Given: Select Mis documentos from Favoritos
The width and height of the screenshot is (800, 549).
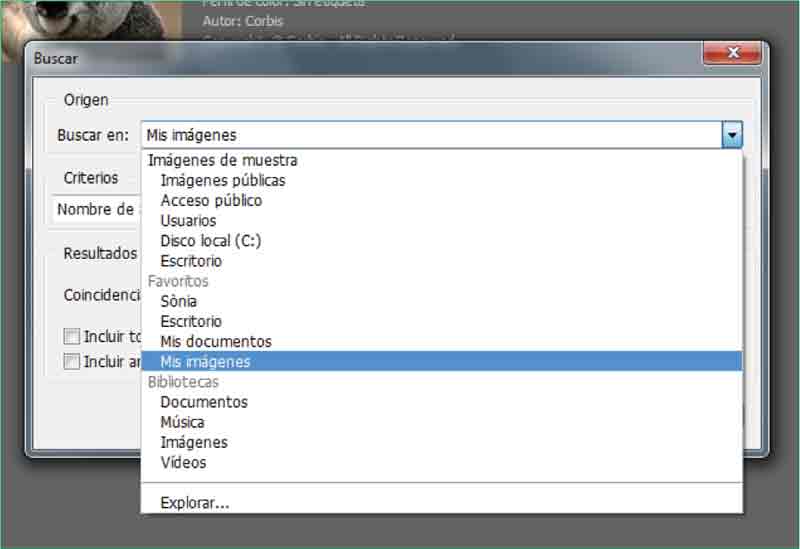Looking at the screenshot, I should (215, 342).
